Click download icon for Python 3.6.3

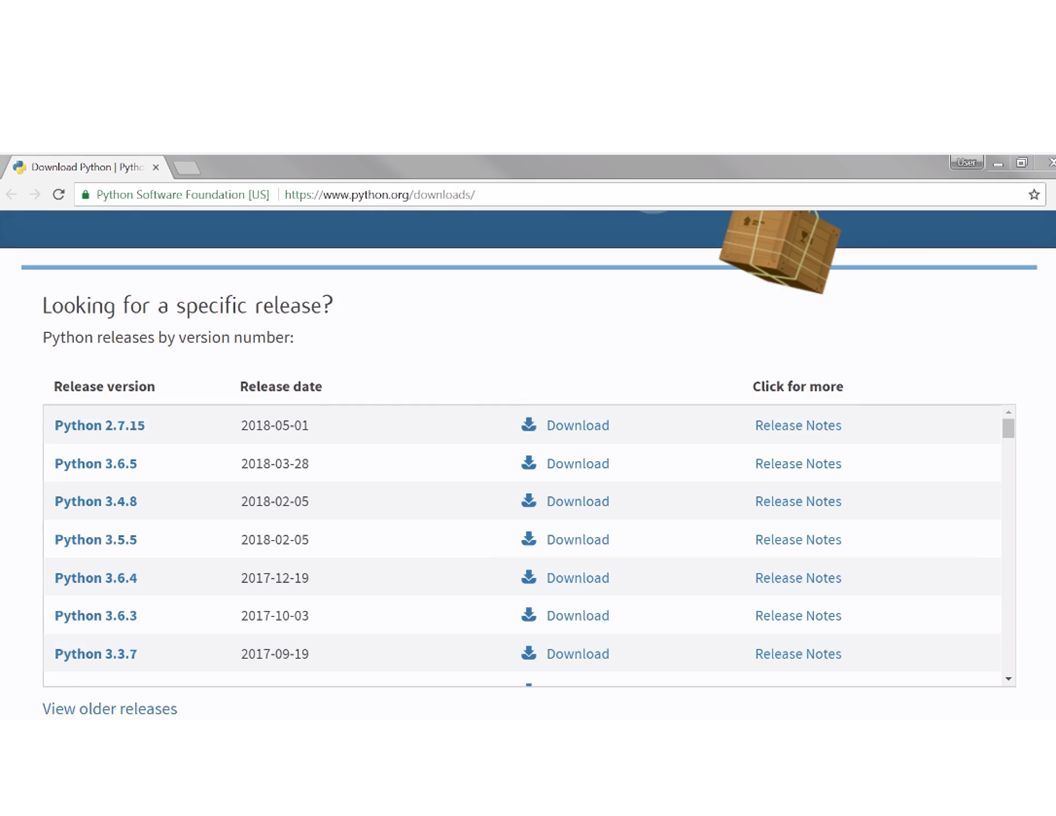pos(529,615)
